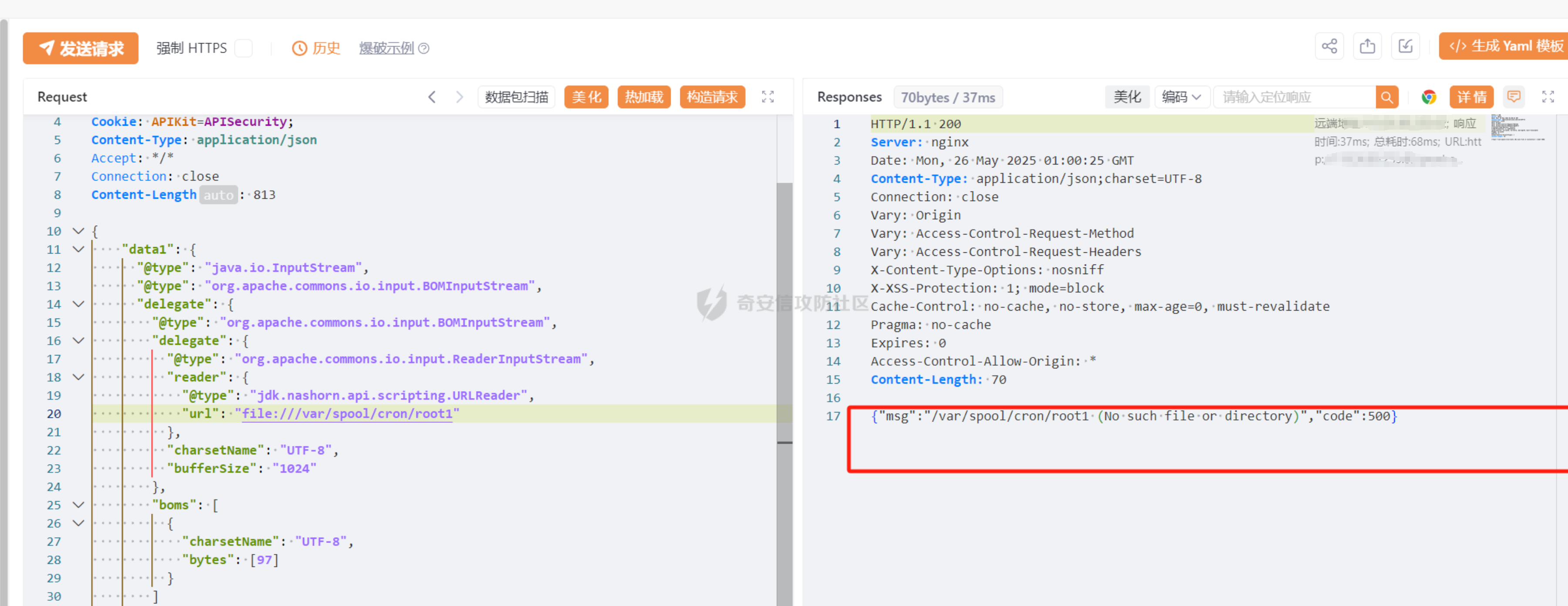Click the charsetName UTF-8 line 22
This screenshot has height=606, width=1568.
(x=252, y=450)
